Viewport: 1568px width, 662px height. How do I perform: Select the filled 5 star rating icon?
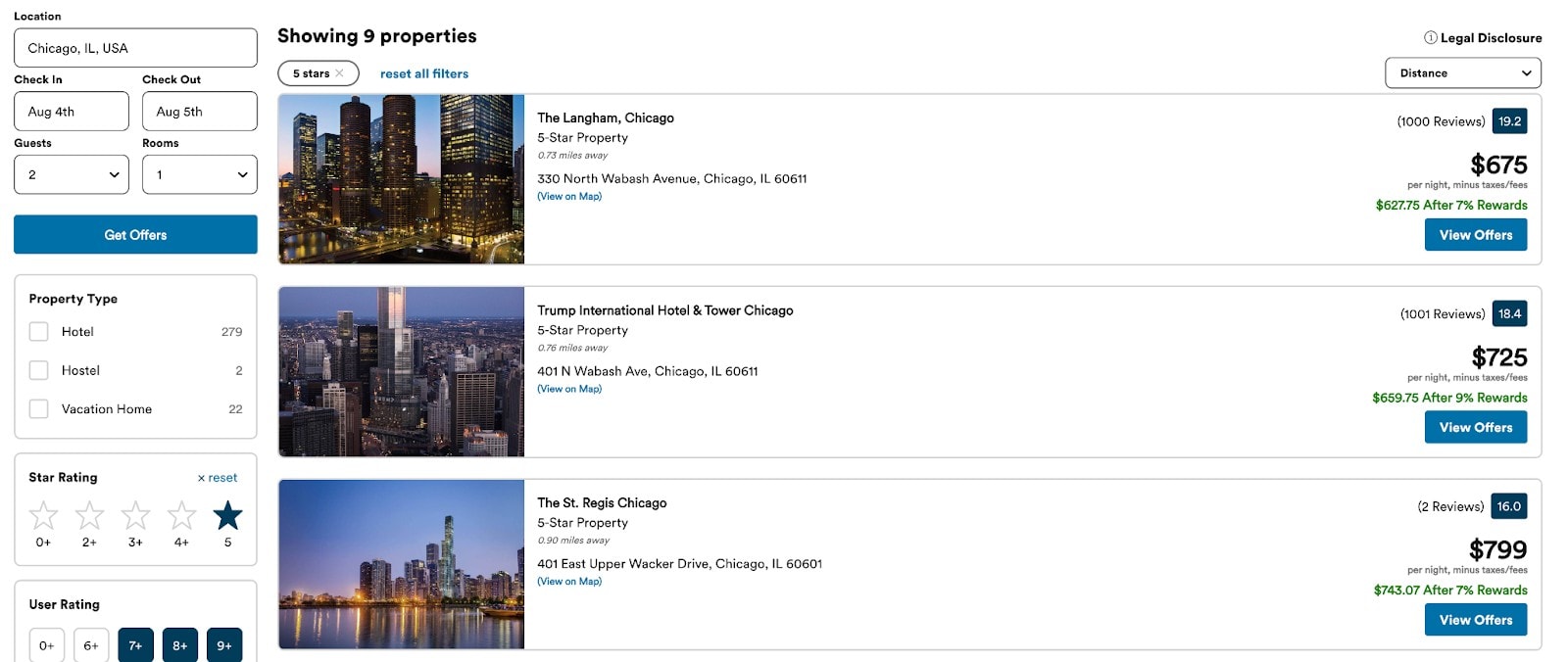point(227,515)
